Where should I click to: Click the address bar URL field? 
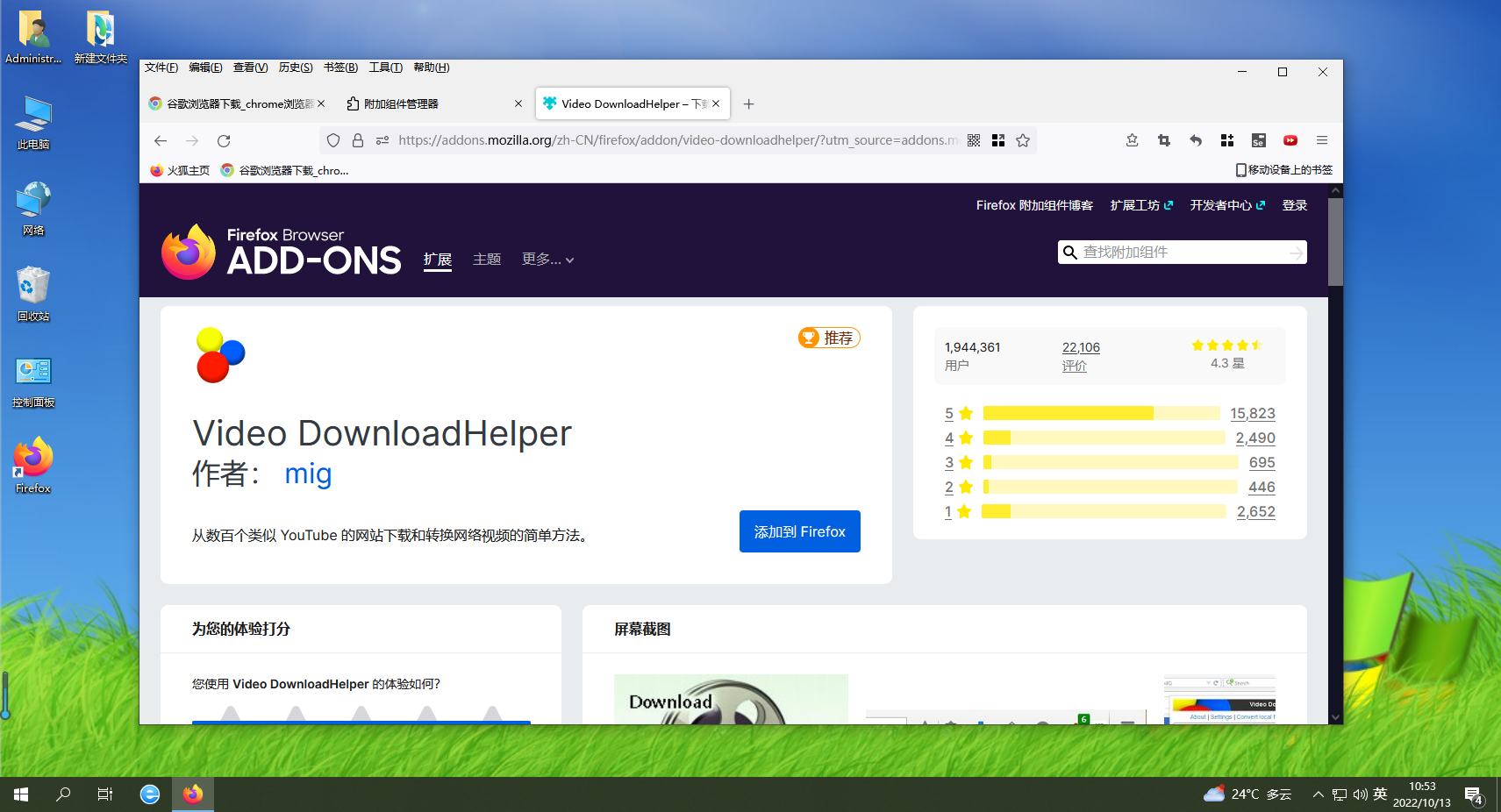point(677,140)
